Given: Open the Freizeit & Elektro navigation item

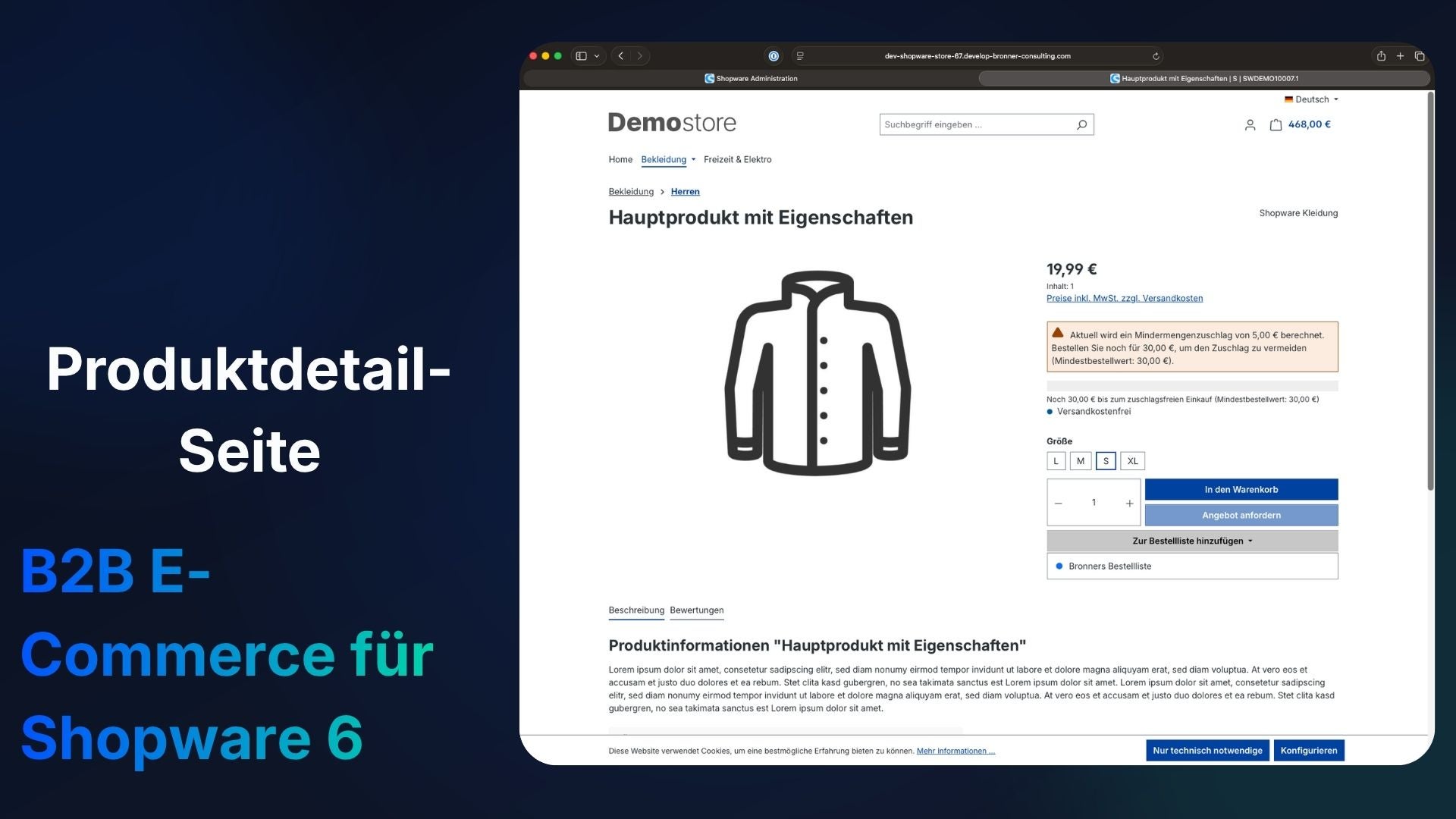Looking at the screenshot, I should (737, 159).
